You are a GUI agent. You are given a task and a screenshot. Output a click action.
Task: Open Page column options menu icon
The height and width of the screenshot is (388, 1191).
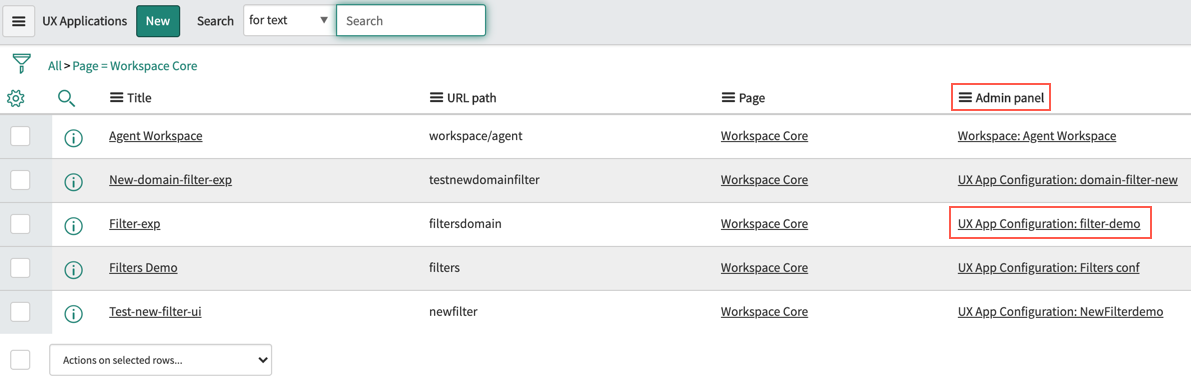coord(727,98)
